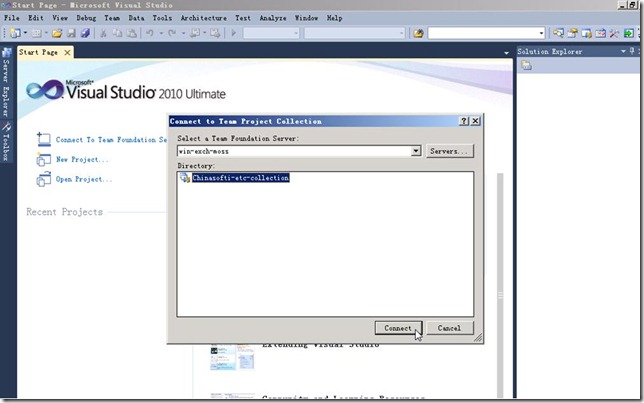Image resolution: width=644 pixels, height=403 pixels.
Task: Open the Team menu
Action: tap(112, 18)
